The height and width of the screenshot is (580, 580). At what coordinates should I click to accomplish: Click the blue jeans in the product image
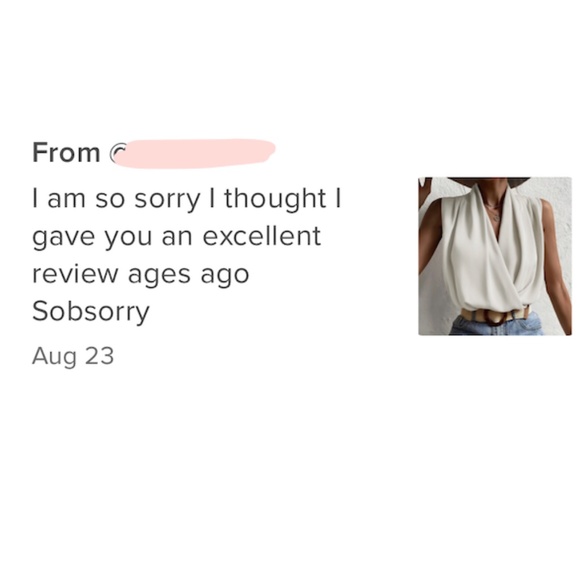point(496,327)
